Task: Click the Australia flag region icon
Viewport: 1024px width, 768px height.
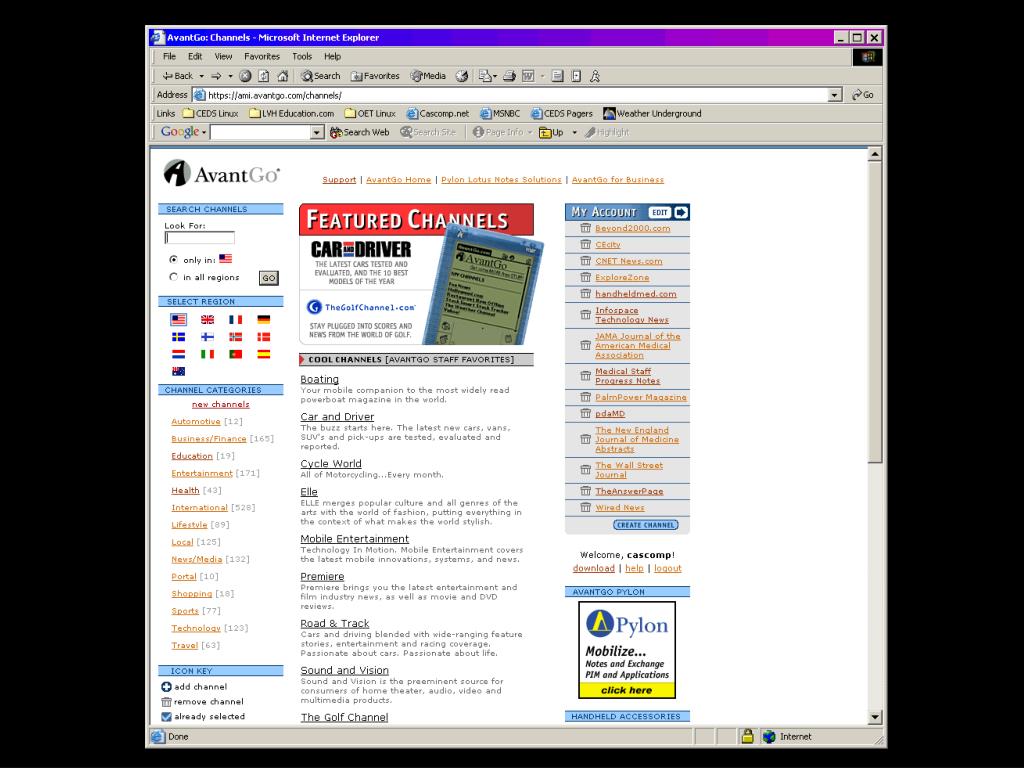Action: pos(178,371)
